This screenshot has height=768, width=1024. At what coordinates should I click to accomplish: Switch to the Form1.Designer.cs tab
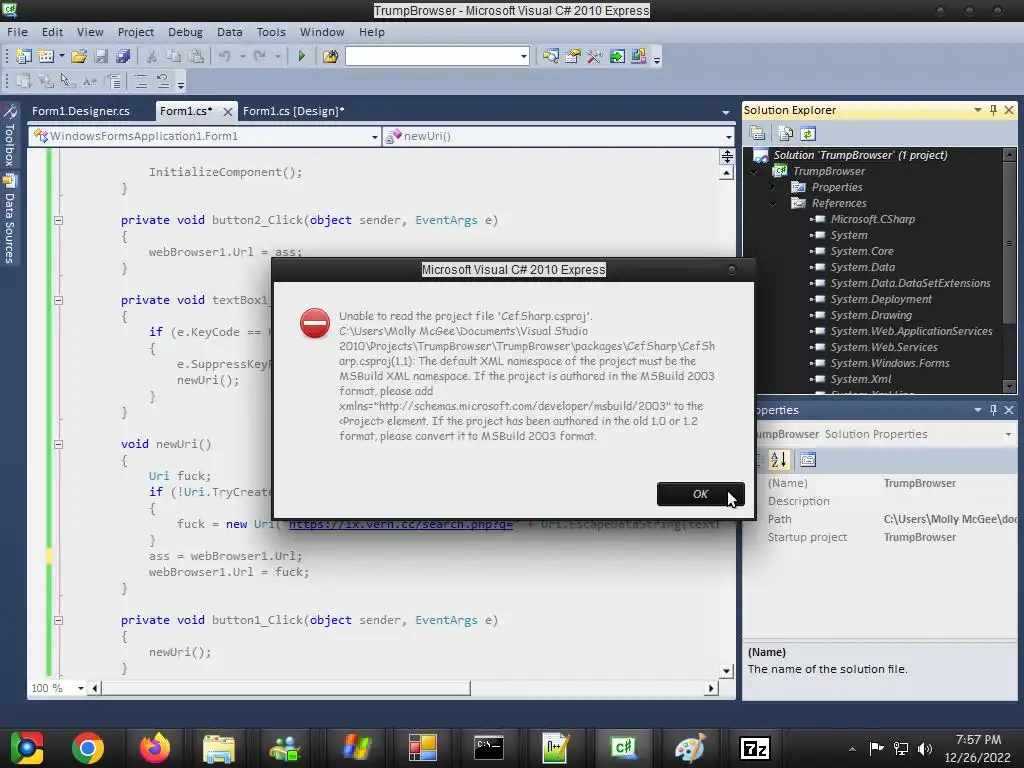coord(81,111)
